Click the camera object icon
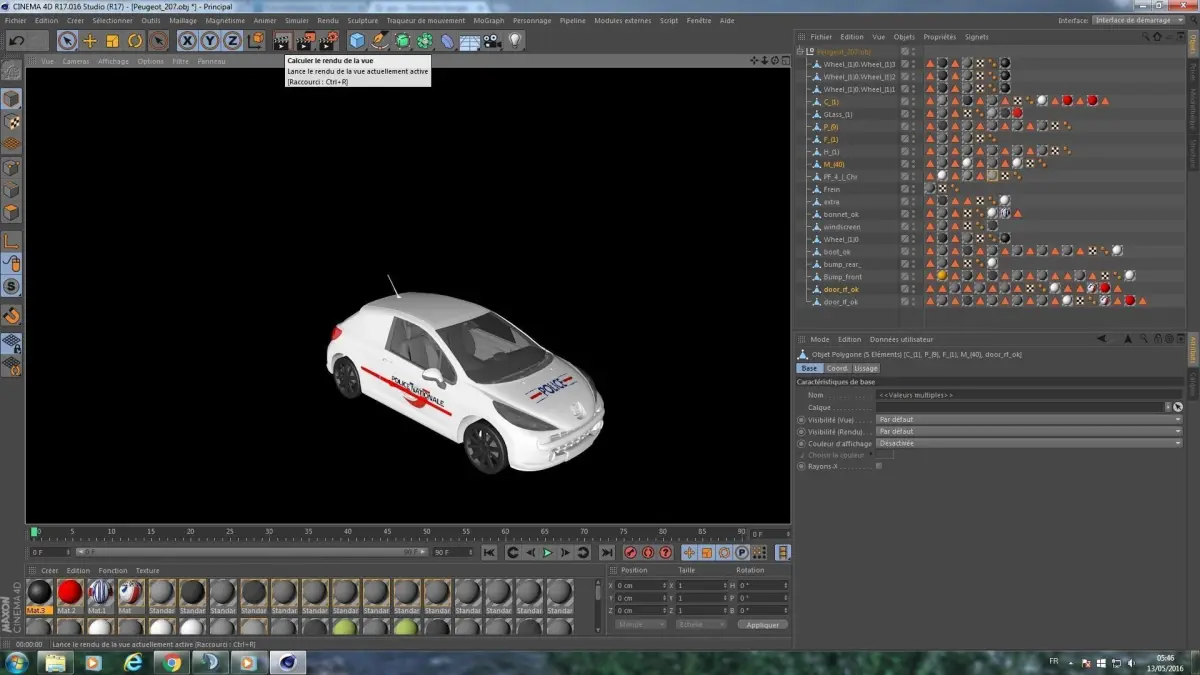 click(x=492, y=41)
